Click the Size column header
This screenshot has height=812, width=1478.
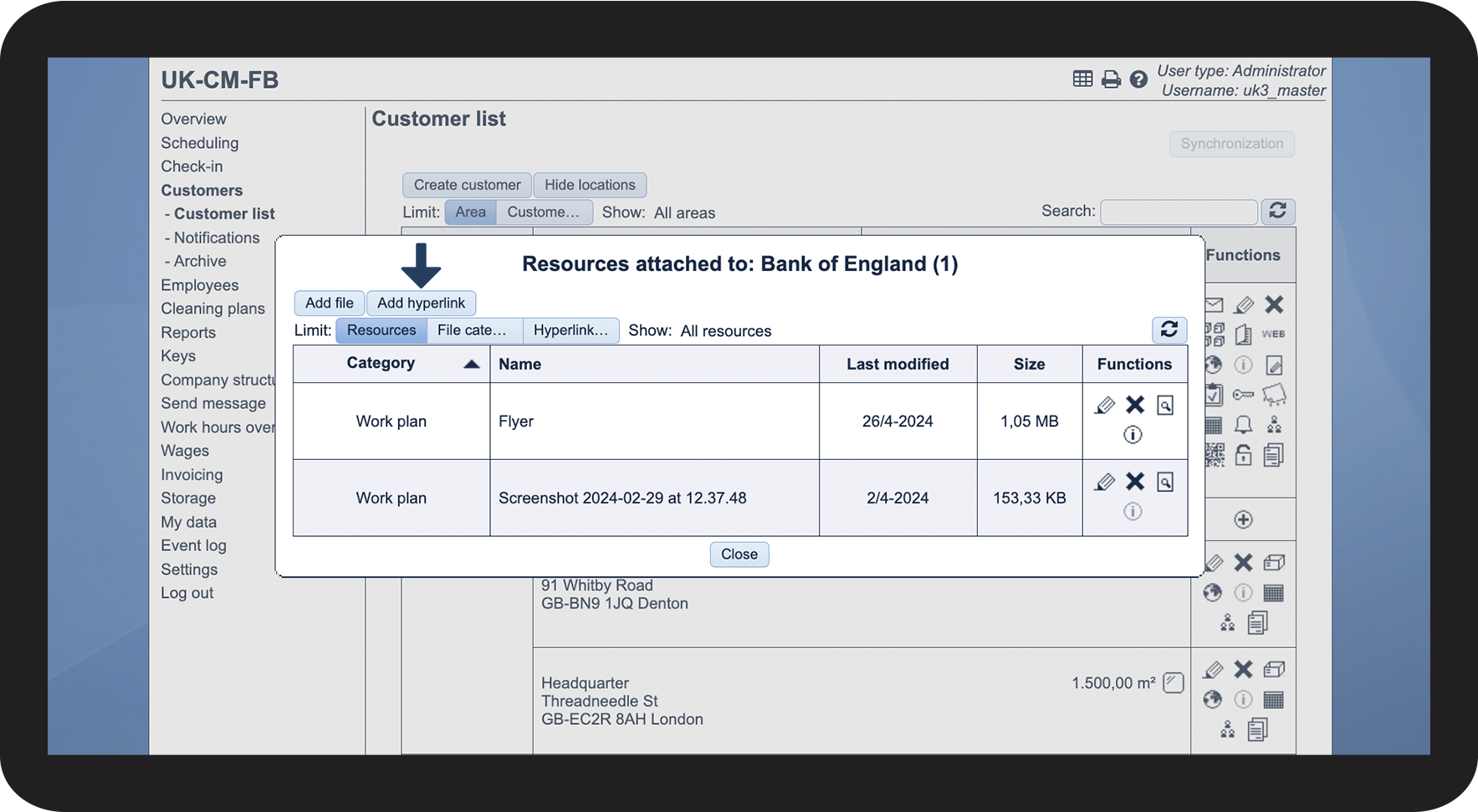[1029, 365]
